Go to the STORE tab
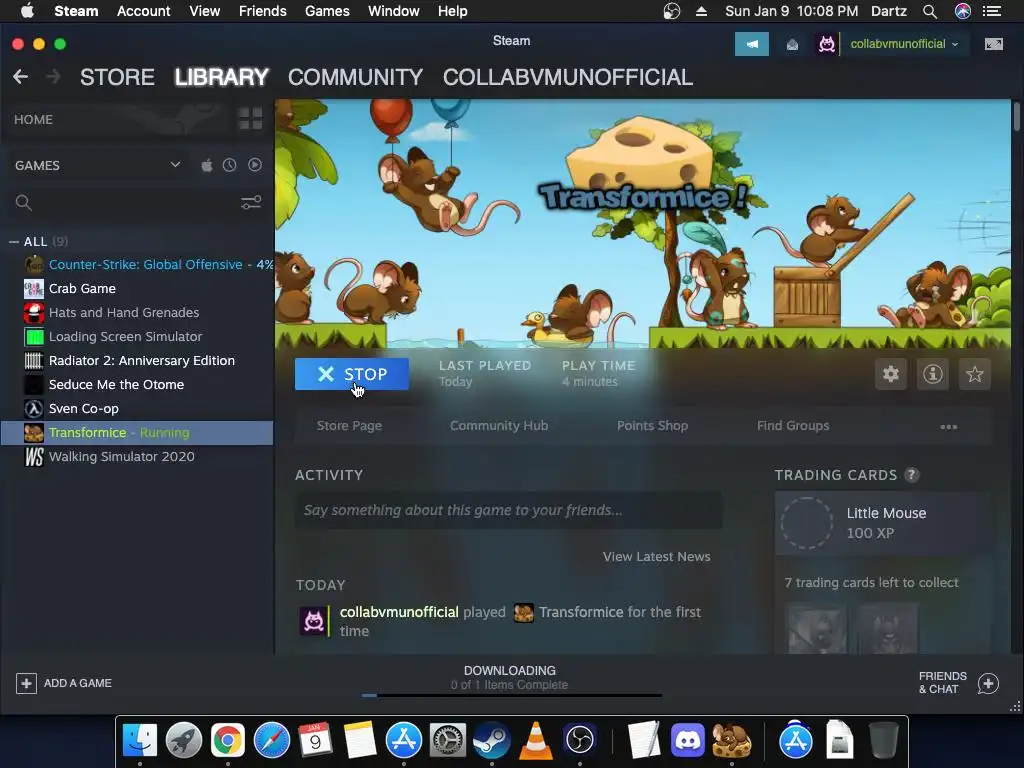 coord(118,77)
